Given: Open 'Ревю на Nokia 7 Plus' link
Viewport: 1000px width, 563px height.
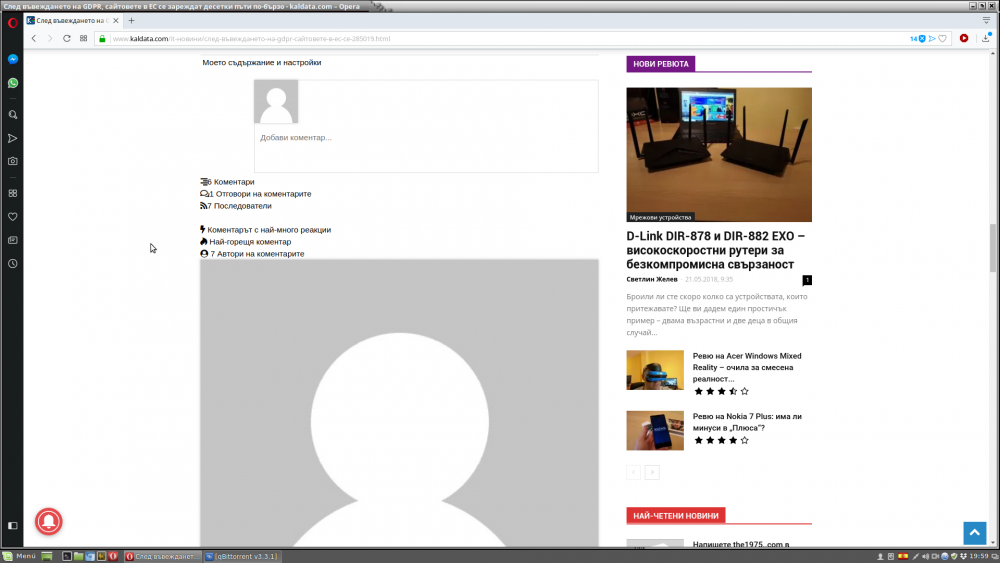Looking at the screenshot, I should (747, 422).
